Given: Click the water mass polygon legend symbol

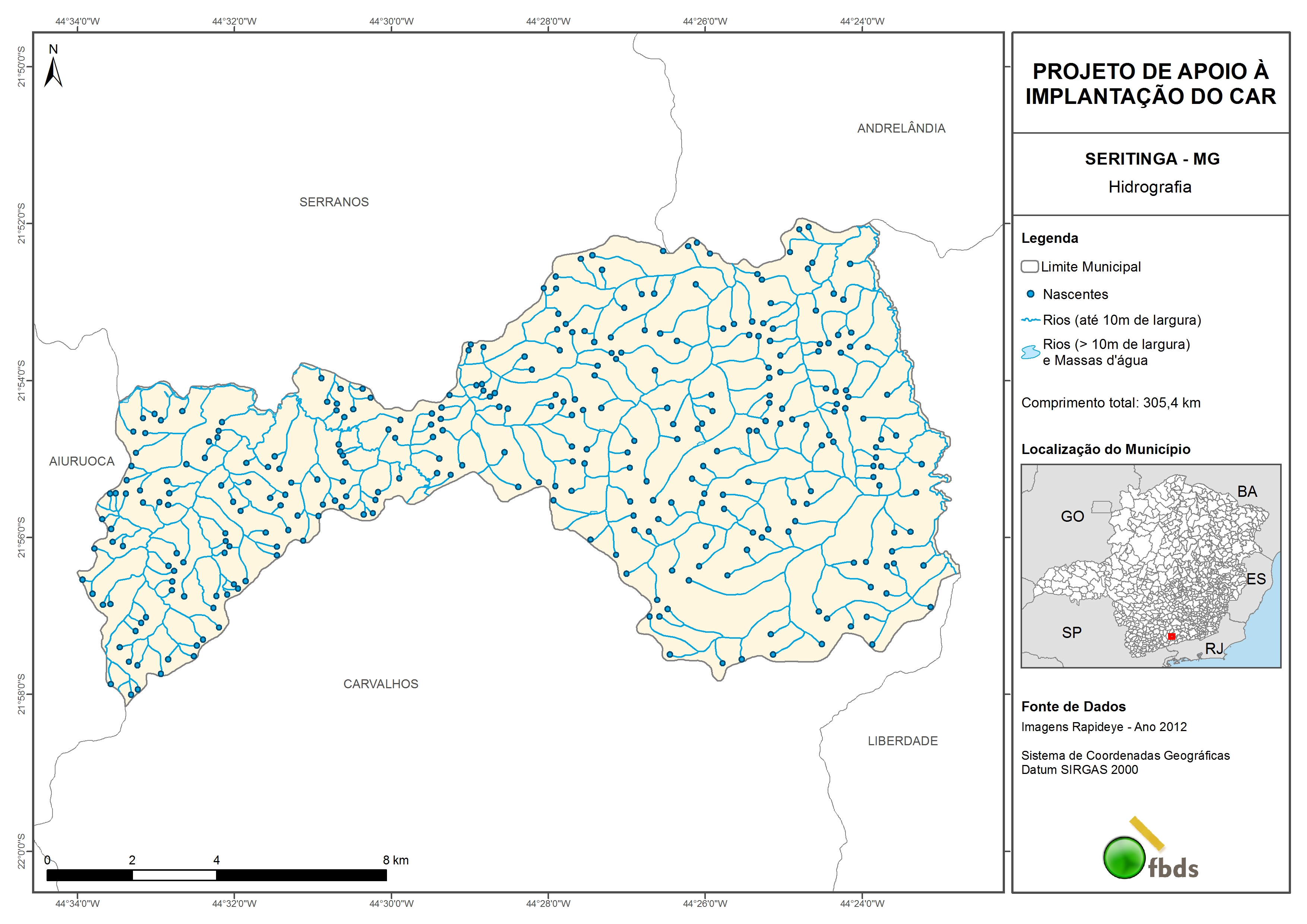Looking at the screenshot, I should pyautogui.click(x=1030, y=352).
